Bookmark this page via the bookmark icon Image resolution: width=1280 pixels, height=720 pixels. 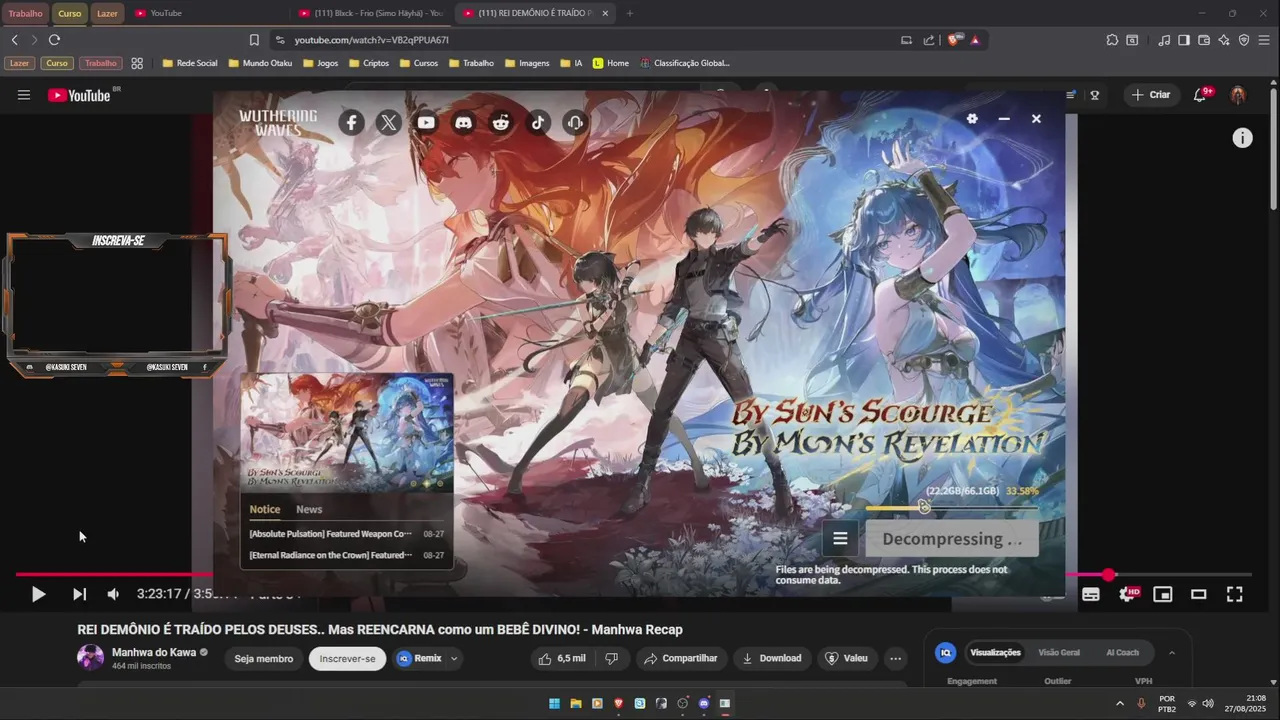[x=254, y=40]
